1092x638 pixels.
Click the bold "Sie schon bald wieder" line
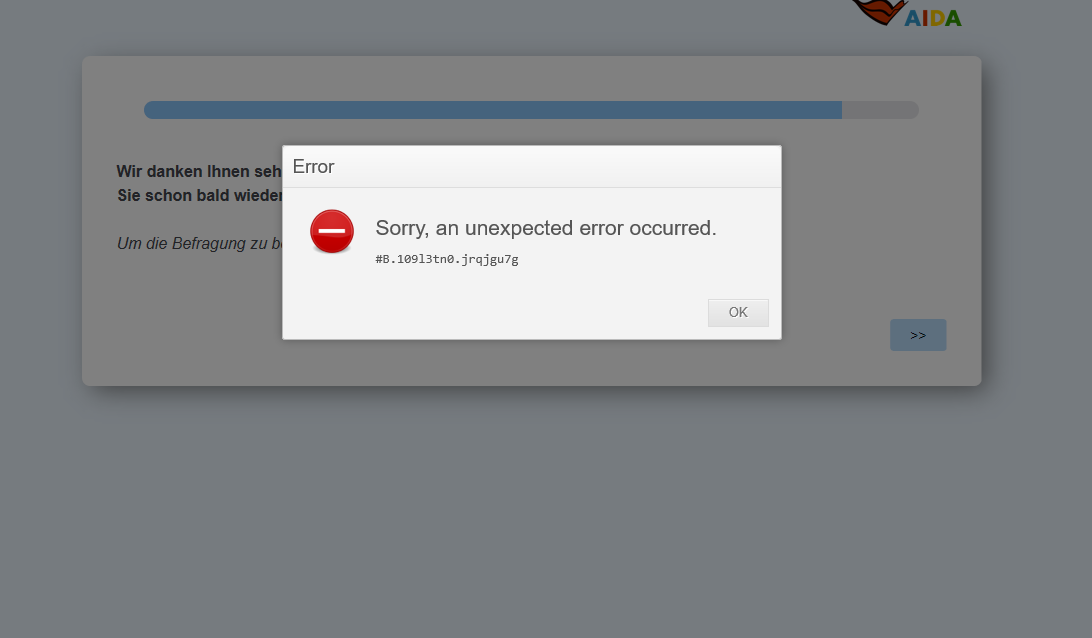200,196
